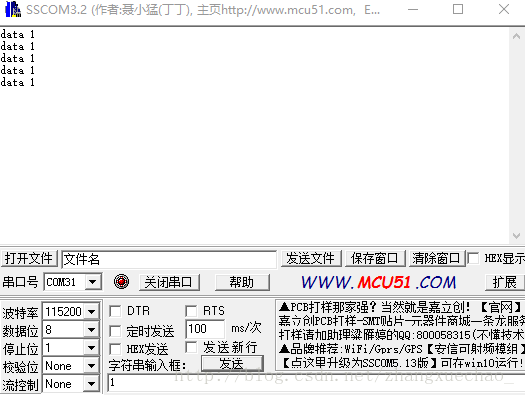Click the 文件名 file name field
525x395 pixels.
point(169,259)
